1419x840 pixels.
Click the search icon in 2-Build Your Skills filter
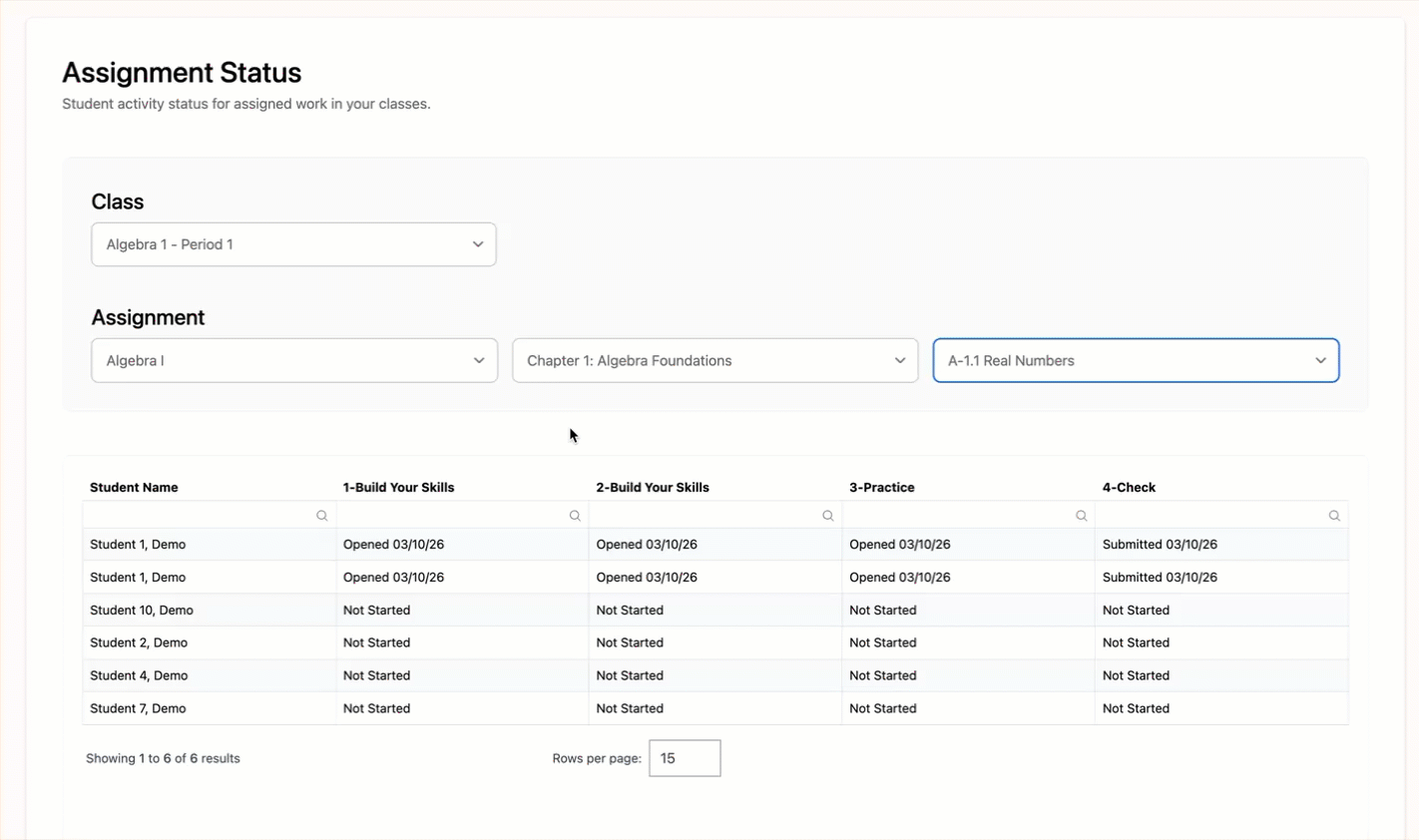pos(828,516)
